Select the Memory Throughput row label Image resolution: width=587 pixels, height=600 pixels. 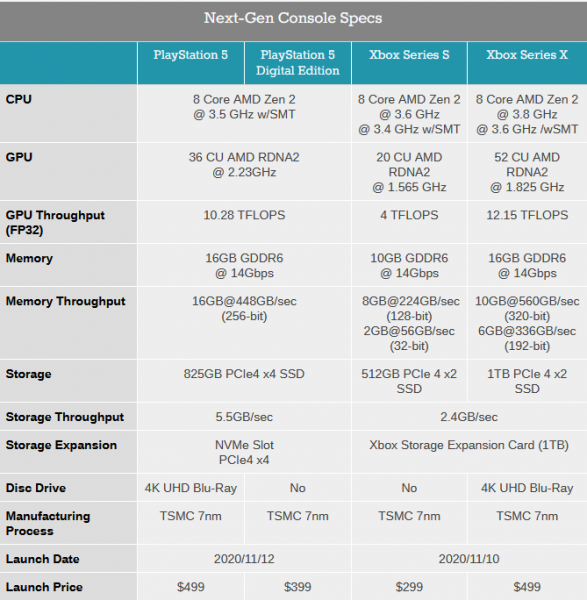click(x=65, y=301)
